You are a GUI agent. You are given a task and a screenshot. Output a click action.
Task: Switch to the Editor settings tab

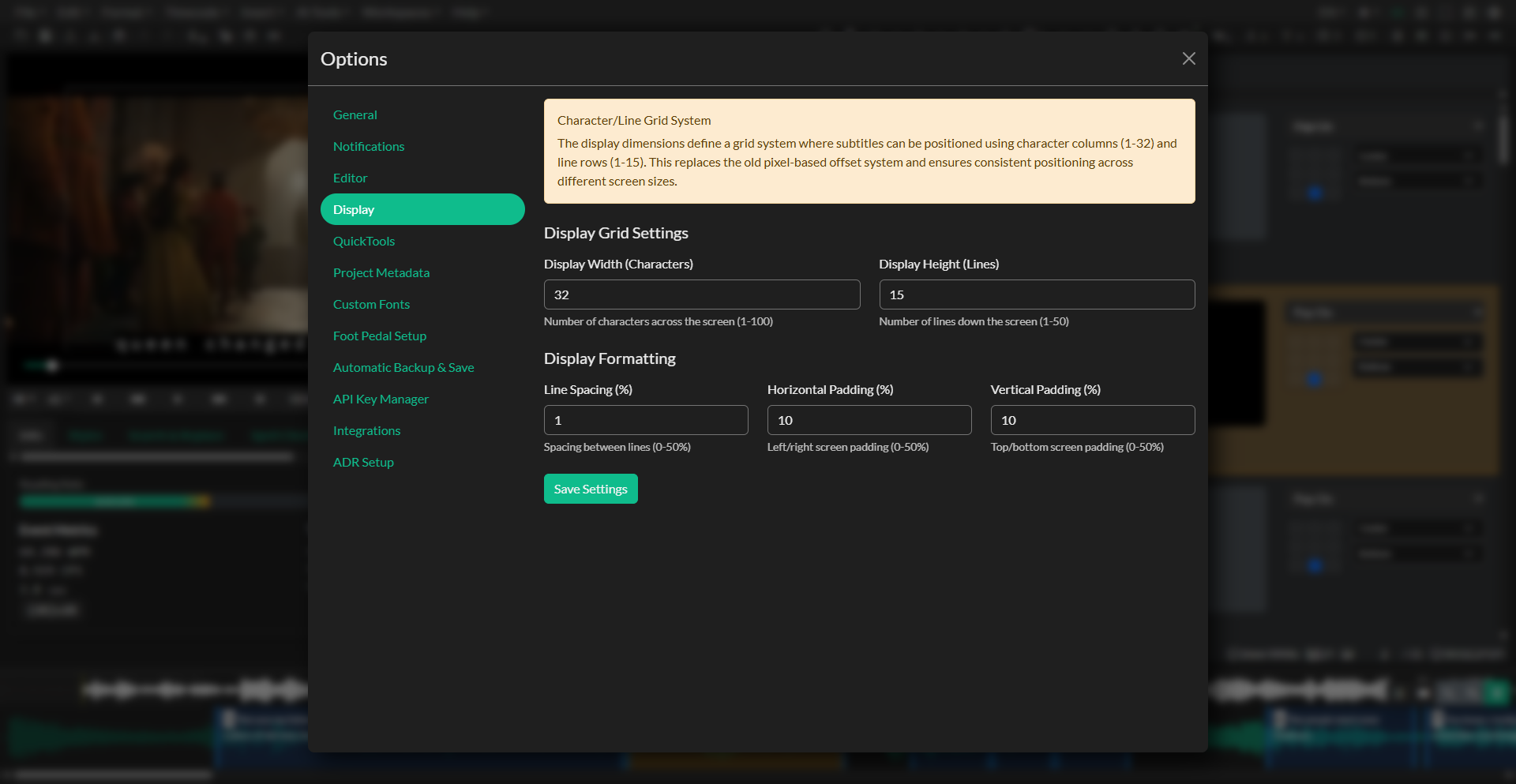pos(350,178)
